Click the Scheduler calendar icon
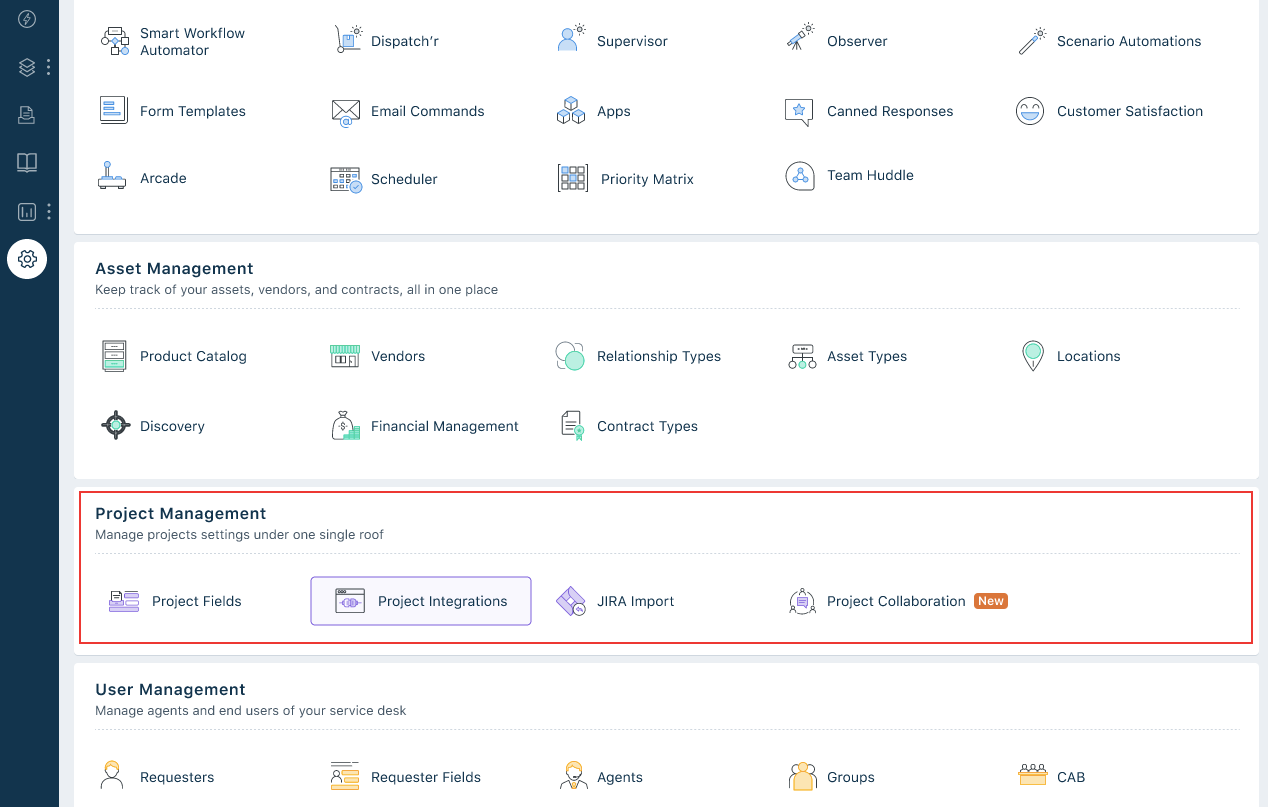 click(346, 180)
